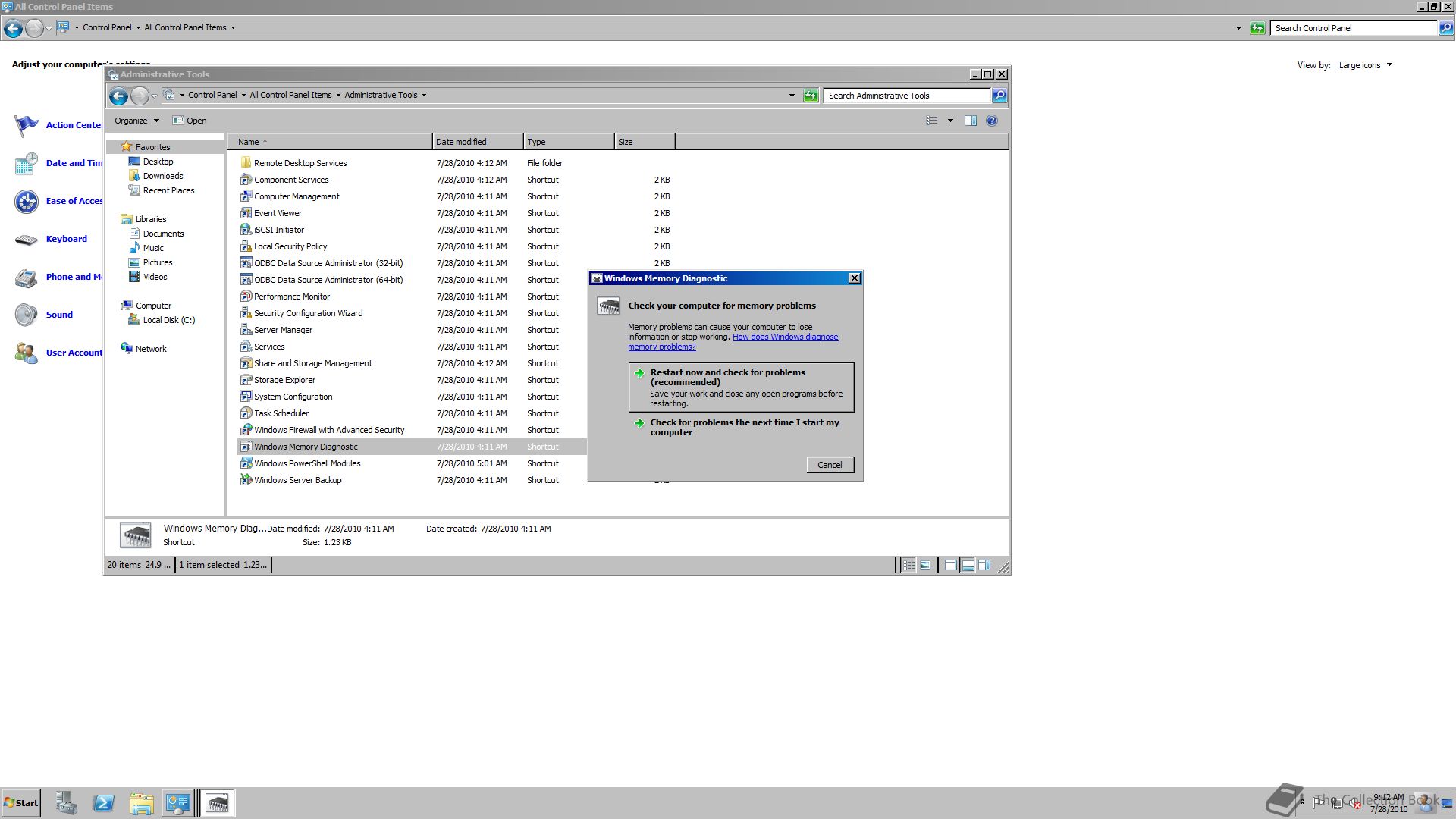Viewport: 1456px width, 819px height.
Task: Click Open in the Administrative Tools toolbar
Action: pos(190,121)
